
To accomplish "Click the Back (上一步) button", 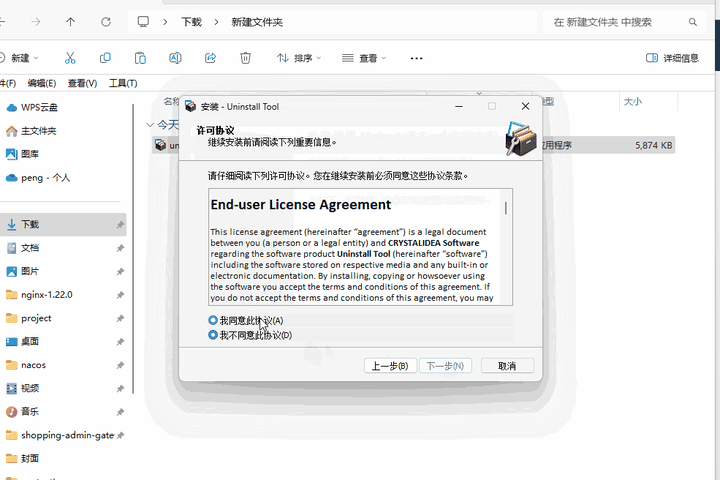I will coord(390,366).
